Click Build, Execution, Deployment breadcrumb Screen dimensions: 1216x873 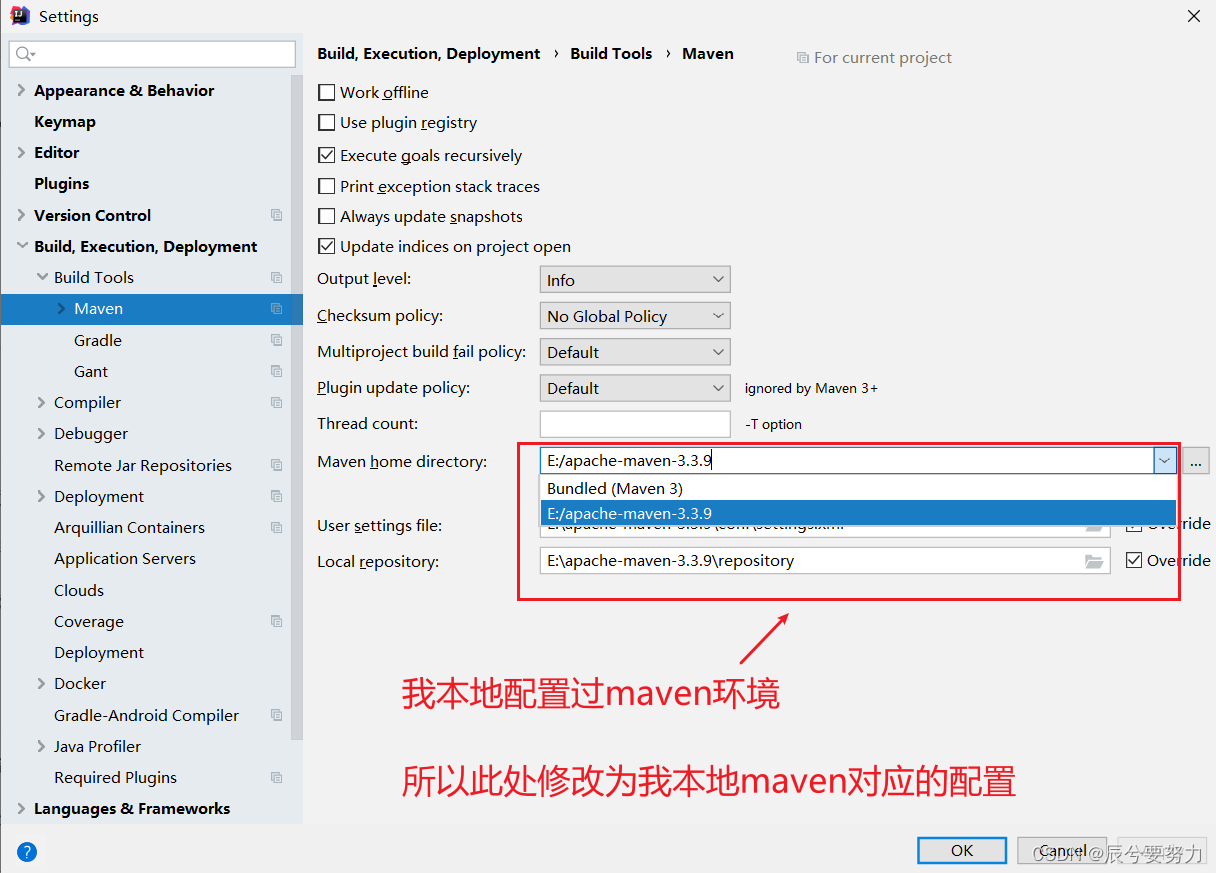coord(429,54)
